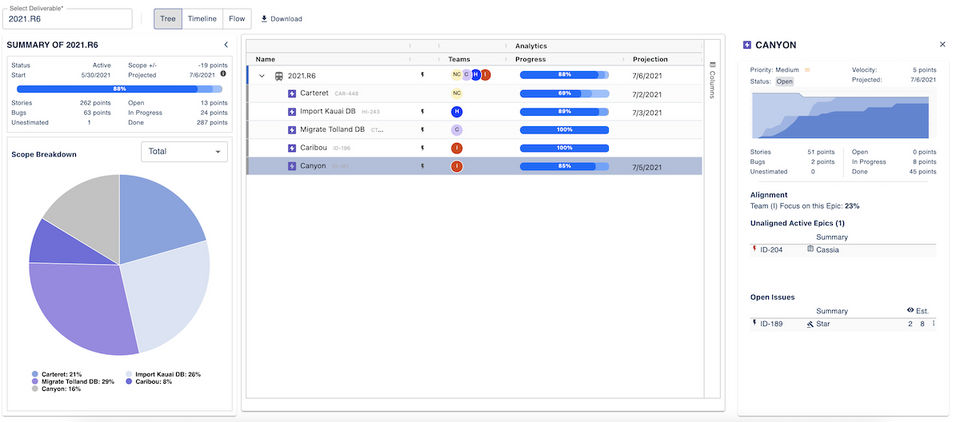Open the kebab menu on the ID-189 row
The width and height of the screenshot is (960, 422).
pos(934,323)
